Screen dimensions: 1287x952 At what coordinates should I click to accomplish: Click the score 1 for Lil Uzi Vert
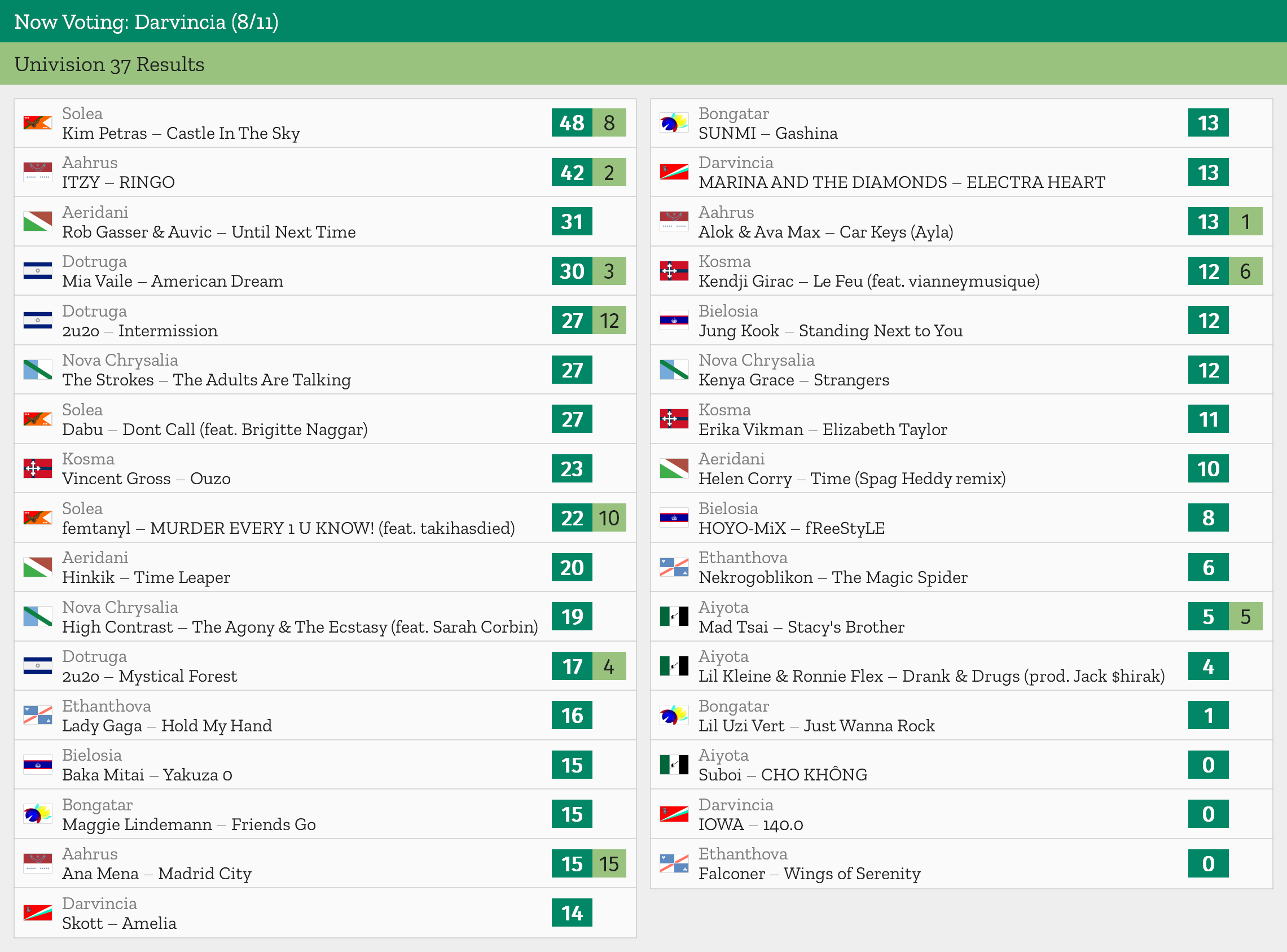(x=1208, y=715)
